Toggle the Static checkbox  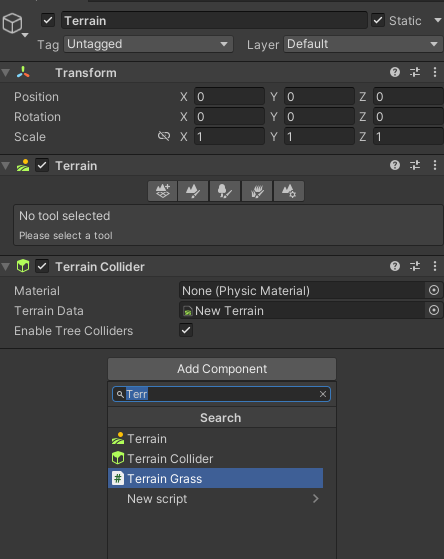point(378,20)
